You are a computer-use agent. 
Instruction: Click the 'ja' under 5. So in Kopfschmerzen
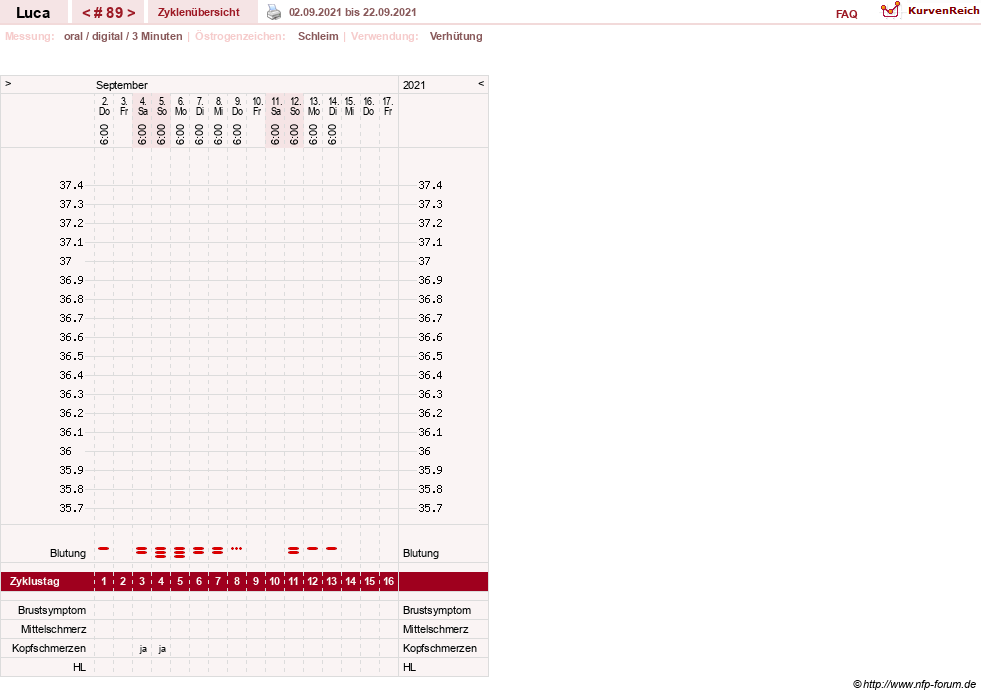tap(161, 649)
